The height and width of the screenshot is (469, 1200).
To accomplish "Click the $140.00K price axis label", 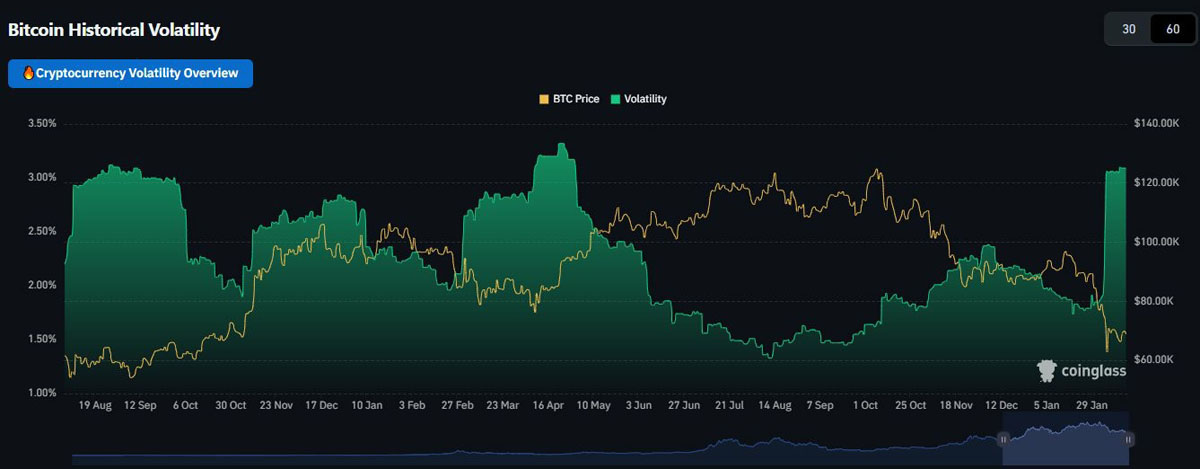I will point(1160,124).
